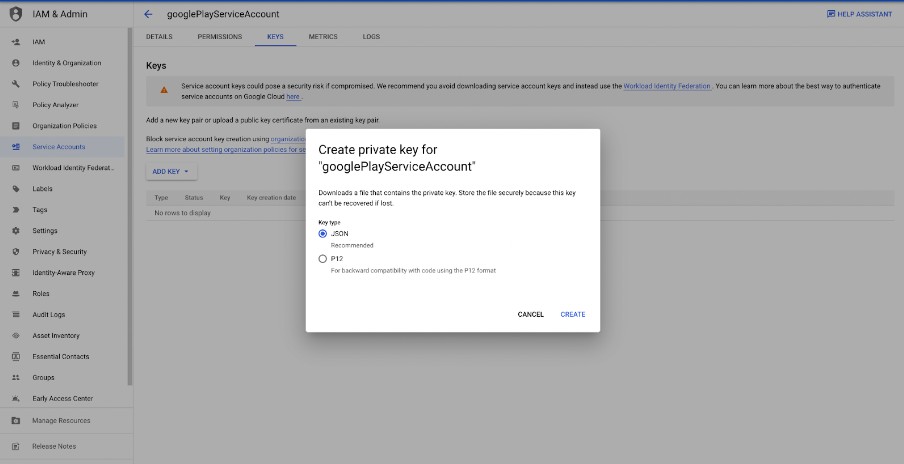Click the Manage Resources icon
This screenshot has height=464, width=904.
coord(16,421)
